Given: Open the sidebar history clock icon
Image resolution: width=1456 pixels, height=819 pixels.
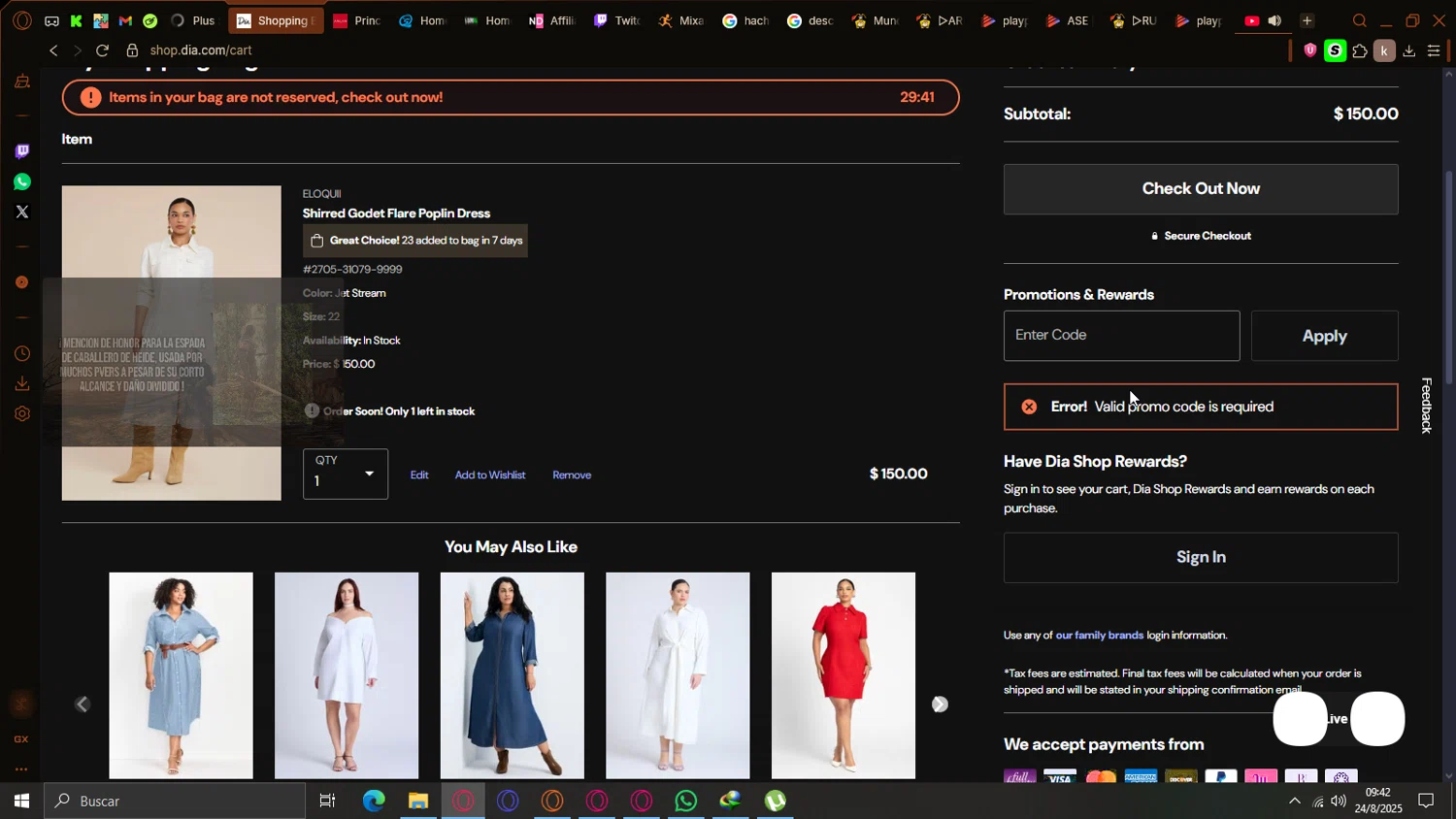Looking at the screenshot, I should tap(21, 354).
